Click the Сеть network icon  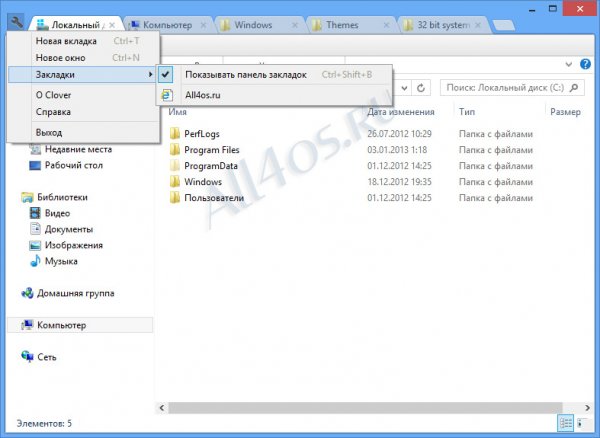click(27, 357)
